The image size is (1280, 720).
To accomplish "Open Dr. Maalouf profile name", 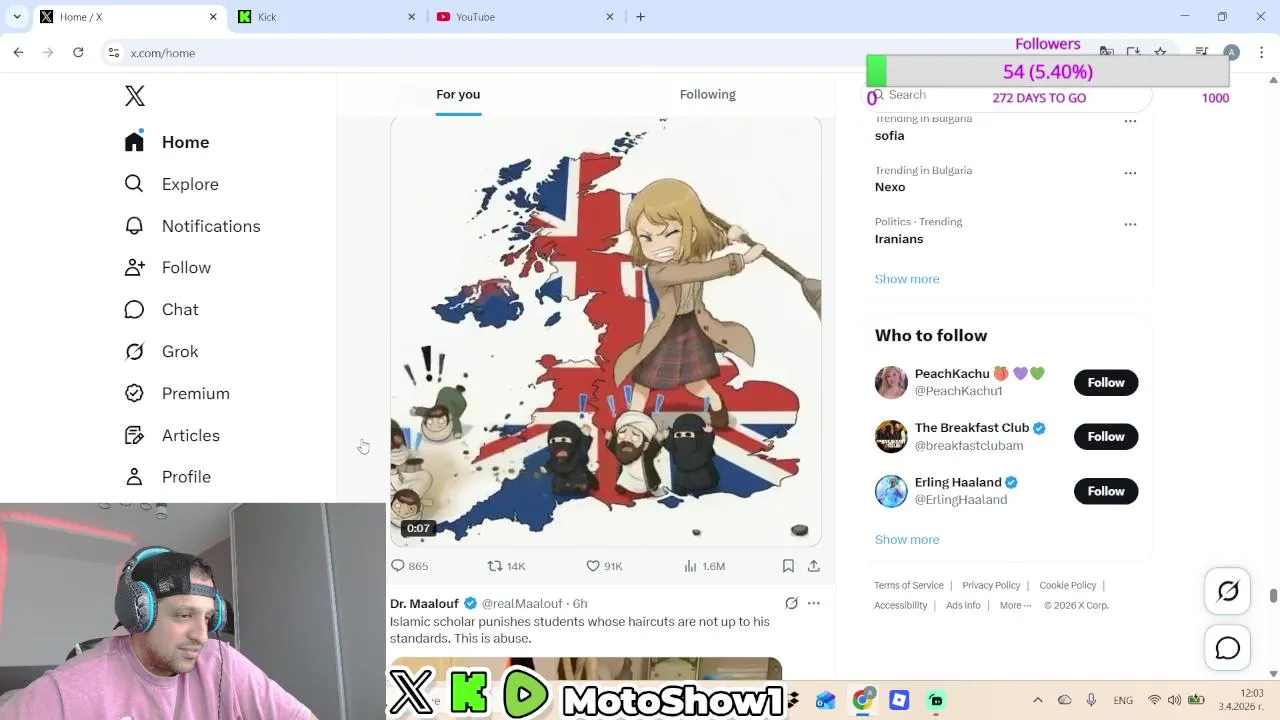I will point(424,603).
